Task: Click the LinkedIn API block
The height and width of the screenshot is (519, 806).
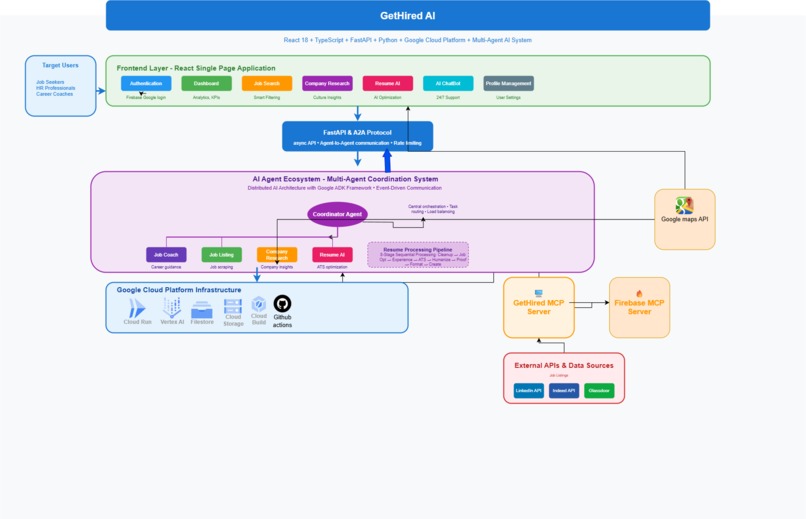Action: (x=528, y=391)
